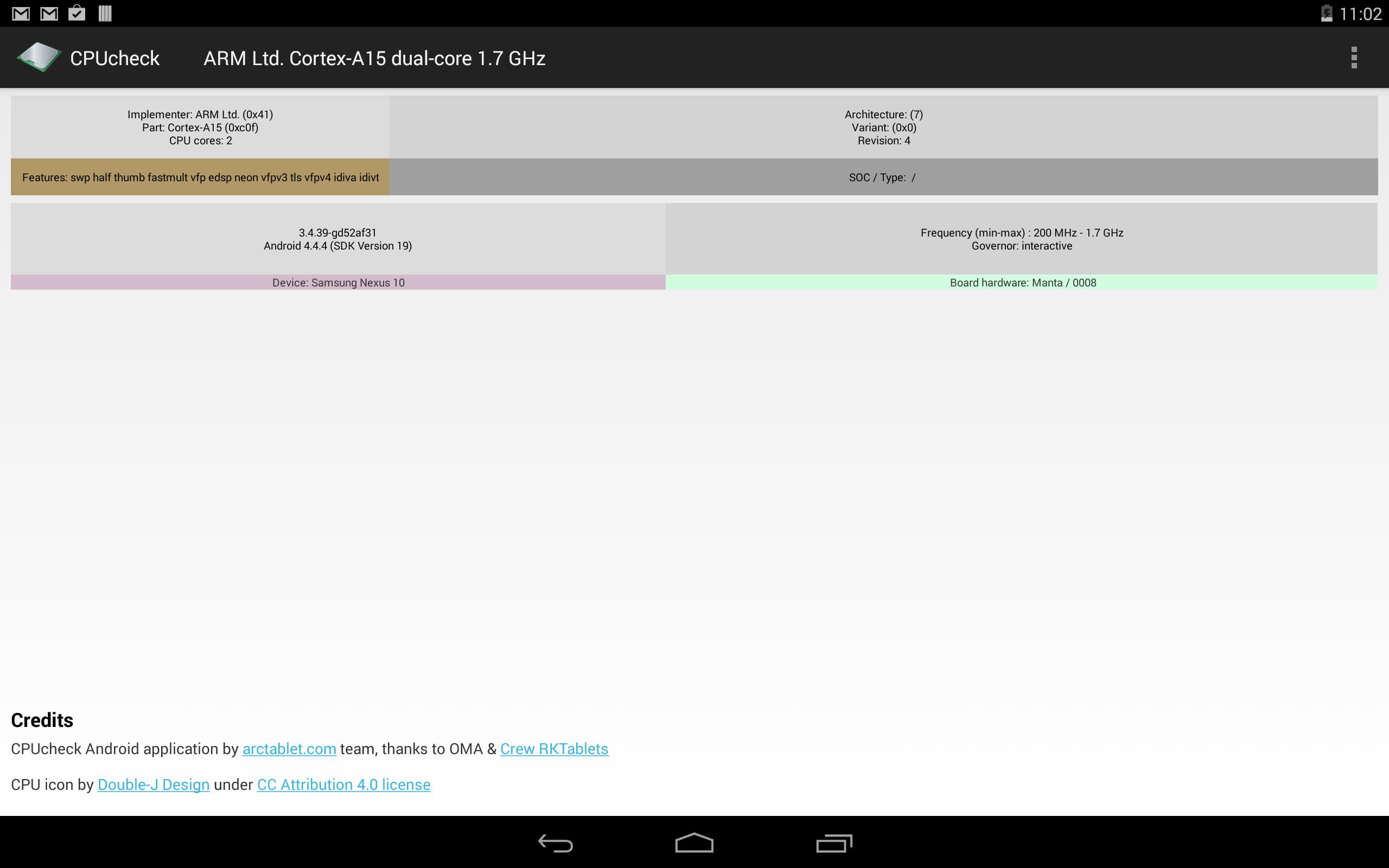This screenshot has width=1389, height=868.
Task: Tap the green Board hardware Manta bar
Action: point(1022,283)
